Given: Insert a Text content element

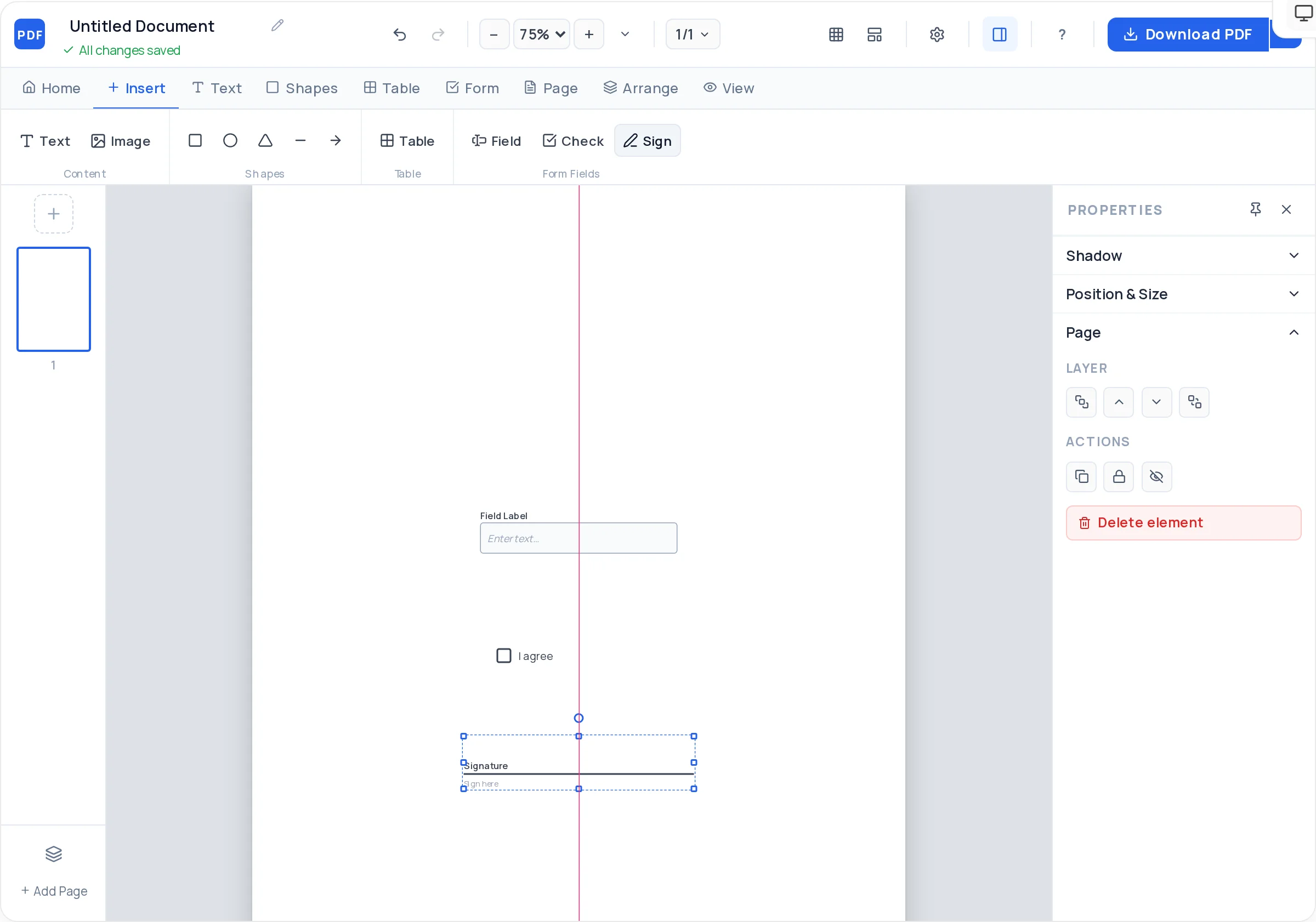Looking at the screenshot, I should 46,141.
